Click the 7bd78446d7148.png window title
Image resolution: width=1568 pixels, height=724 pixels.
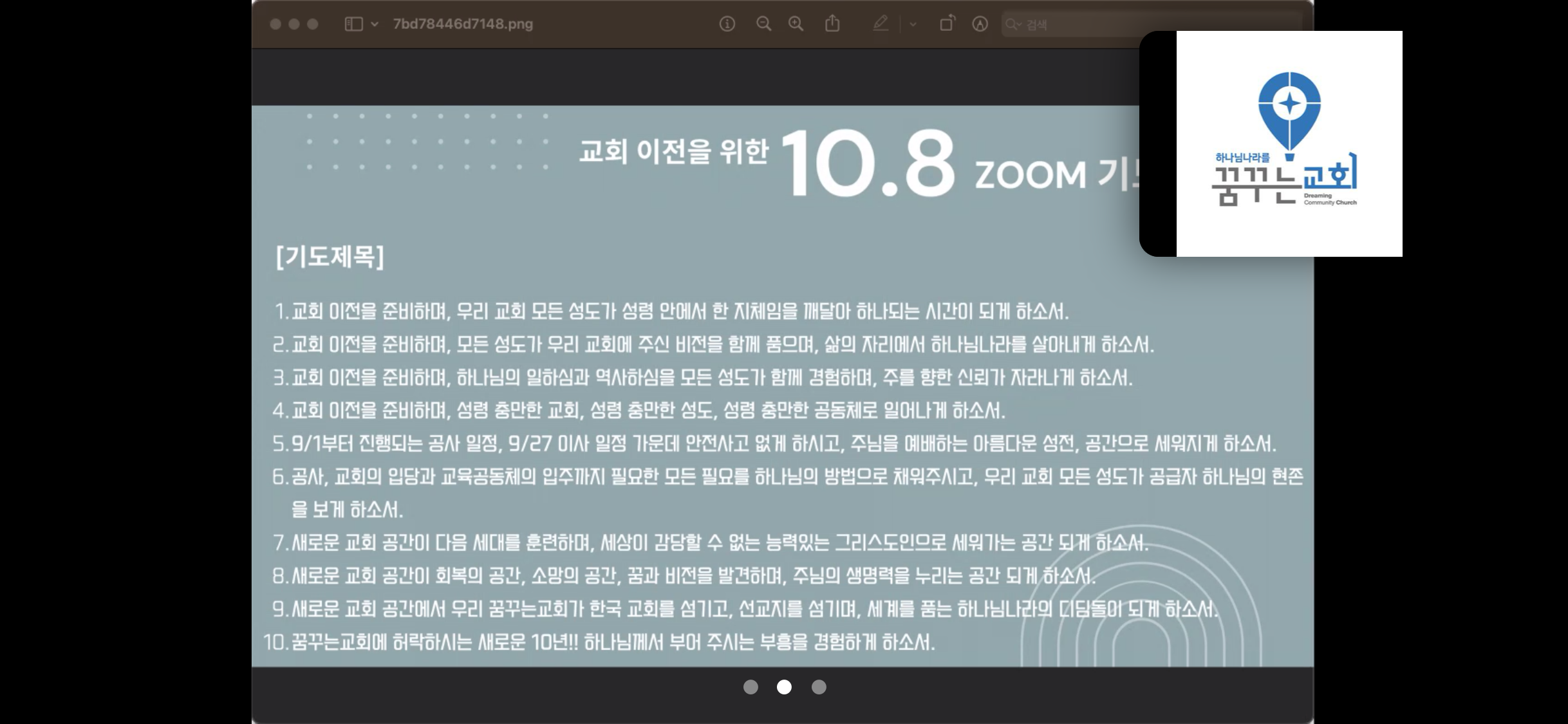click(x=463, y=24)
